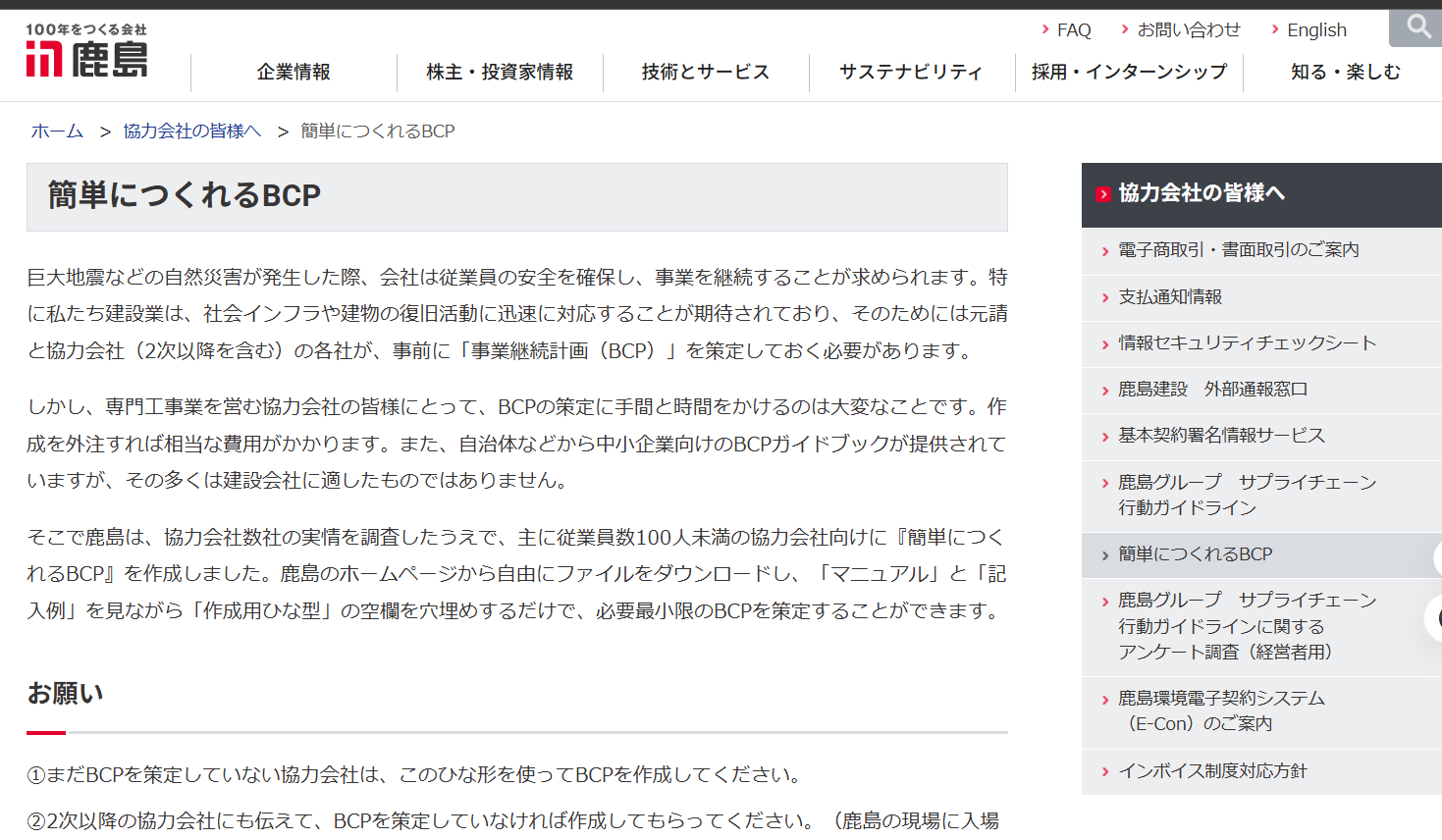
Task: Click the Kajima company logo
Action: click(86, 51)
